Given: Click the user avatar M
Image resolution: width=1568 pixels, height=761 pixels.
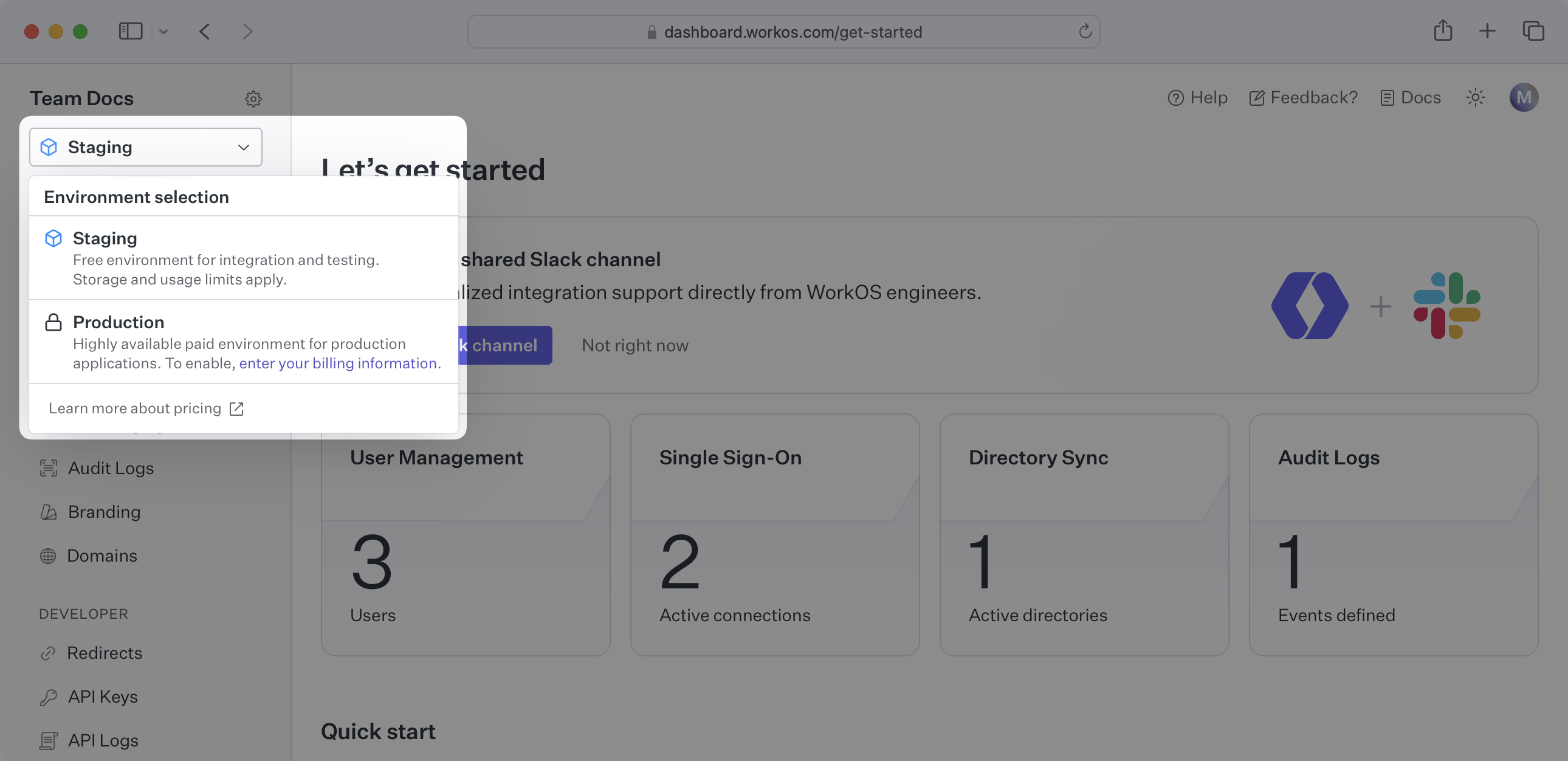Looking at the screenshot, I should point(1524,97).
